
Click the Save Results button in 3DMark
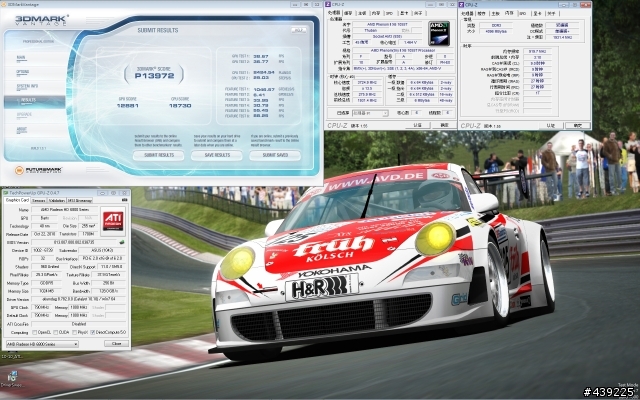click(217, 155)
